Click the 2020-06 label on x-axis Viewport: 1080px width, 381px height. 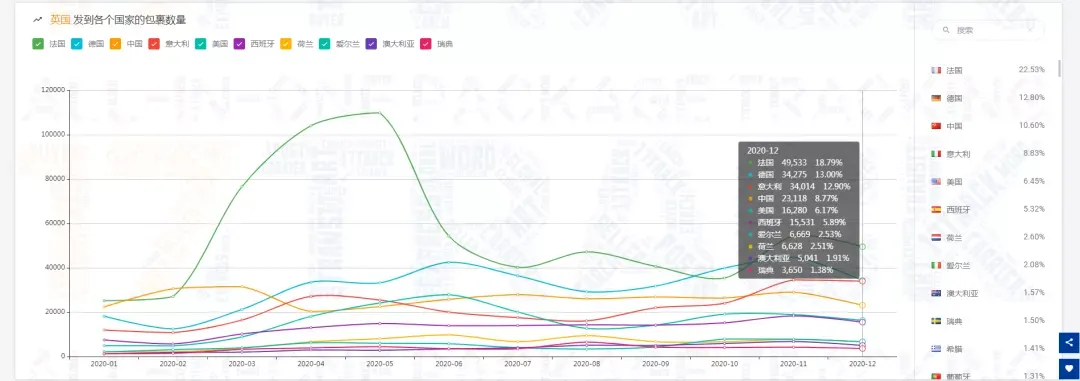tap(448, 363)
